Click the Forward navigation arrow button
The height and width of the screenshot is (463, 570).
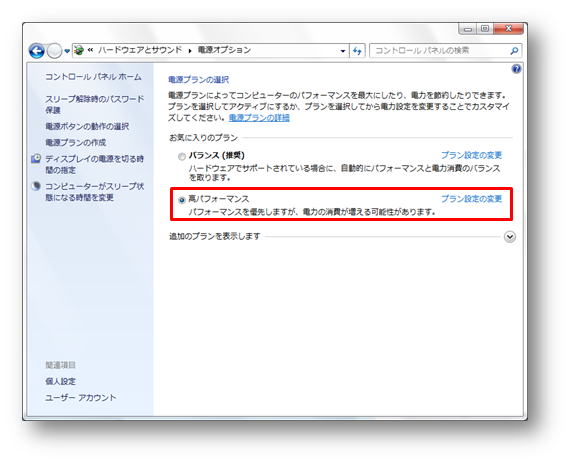point(55,51)
